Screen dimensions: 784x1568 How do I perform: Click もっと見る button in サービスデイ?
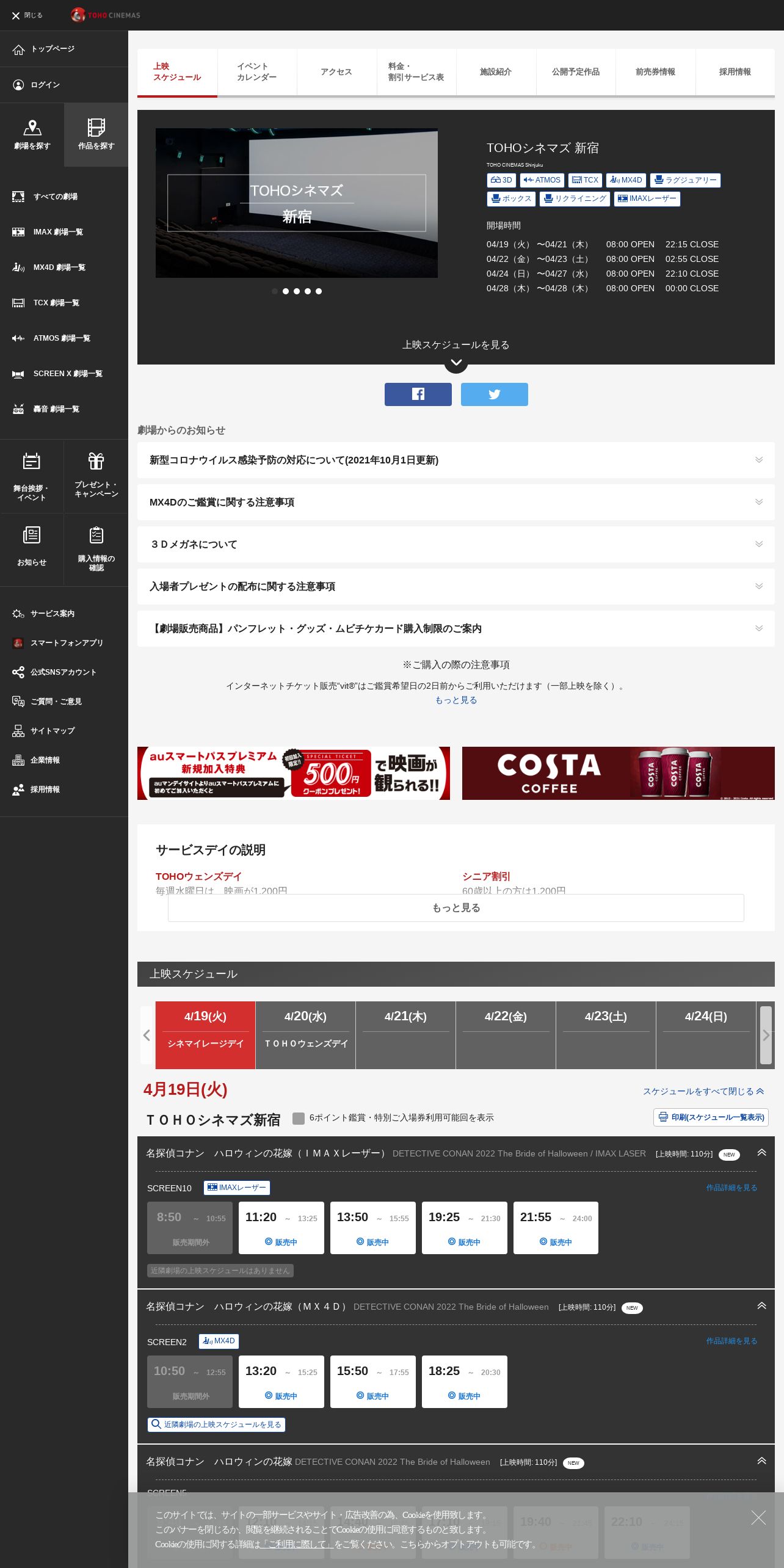(x=456, y=908)
